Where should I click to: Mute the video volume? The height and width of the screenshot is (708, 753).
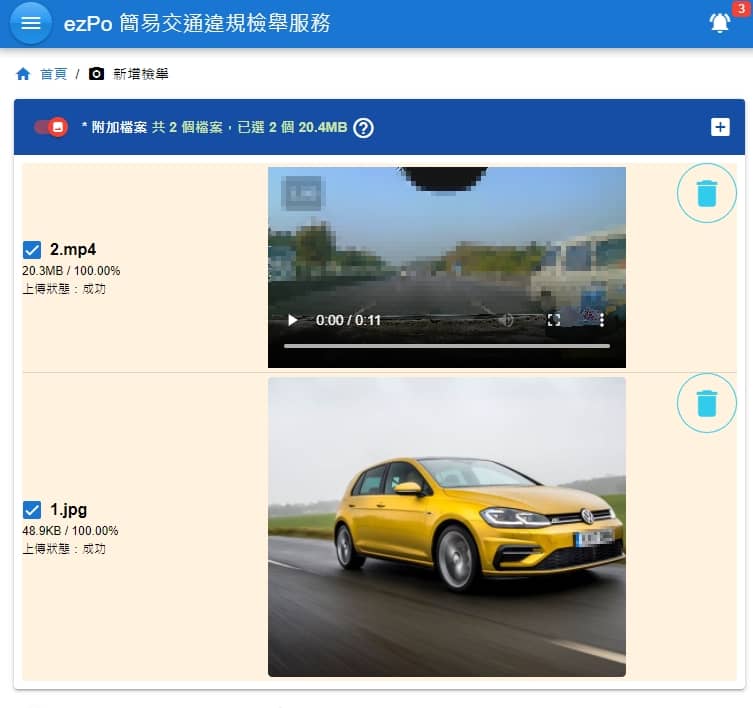(x=507, y=320)
